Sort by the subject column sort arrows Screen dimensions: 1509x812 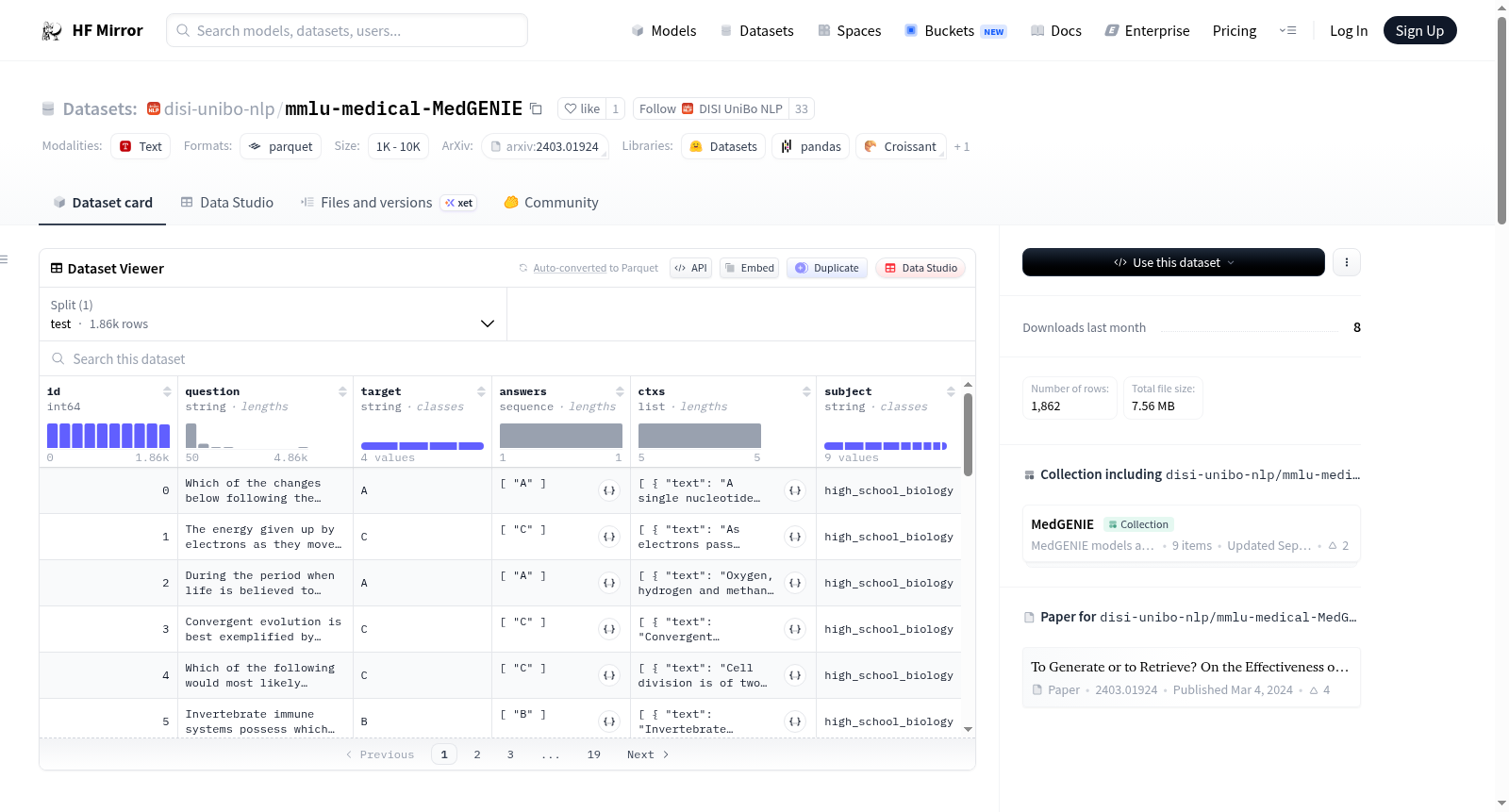pos(951,391)
